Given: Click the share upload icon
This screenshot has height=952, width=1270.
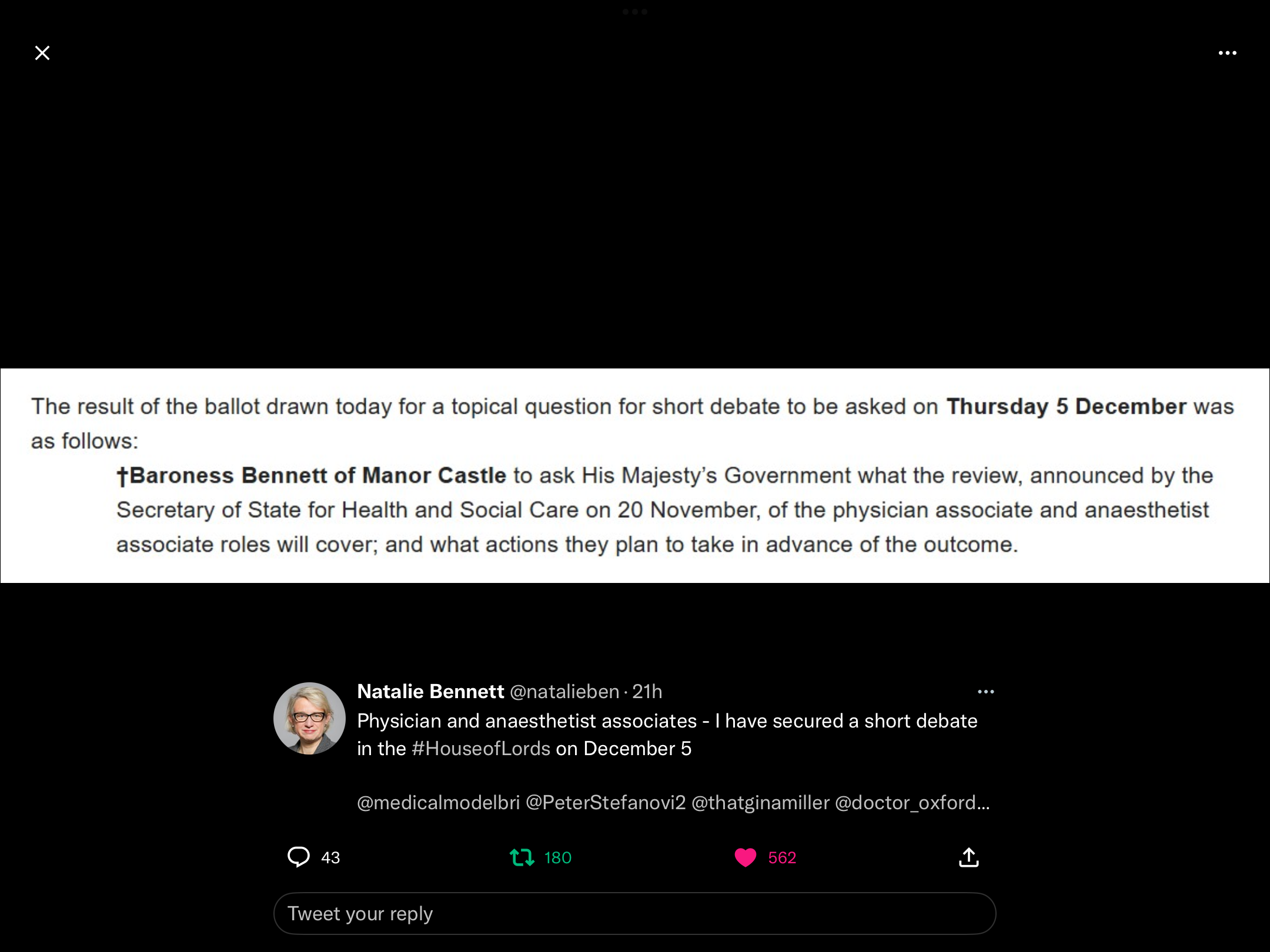Looking at the screenshot, I should click(x=969, y=857).
